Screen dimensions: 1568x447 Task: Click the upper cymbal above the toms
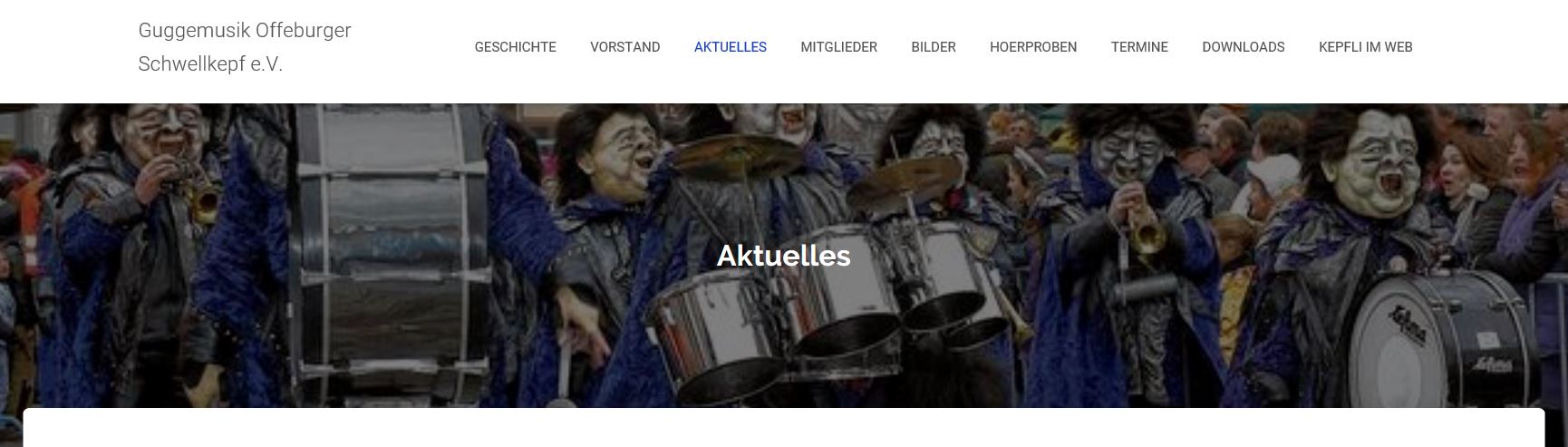pos(736,156)
